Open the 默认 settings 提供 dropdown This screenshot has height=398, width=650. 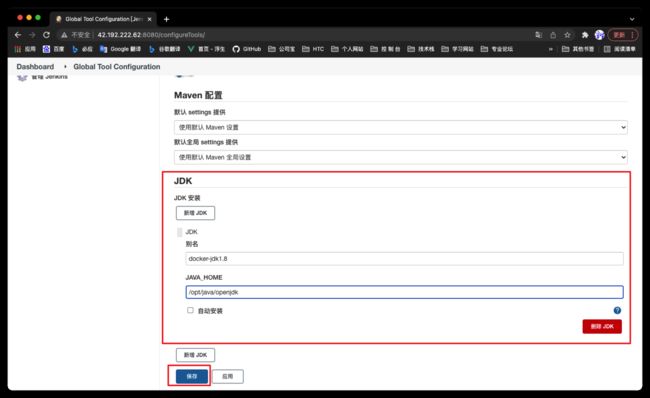click(400, 127)
